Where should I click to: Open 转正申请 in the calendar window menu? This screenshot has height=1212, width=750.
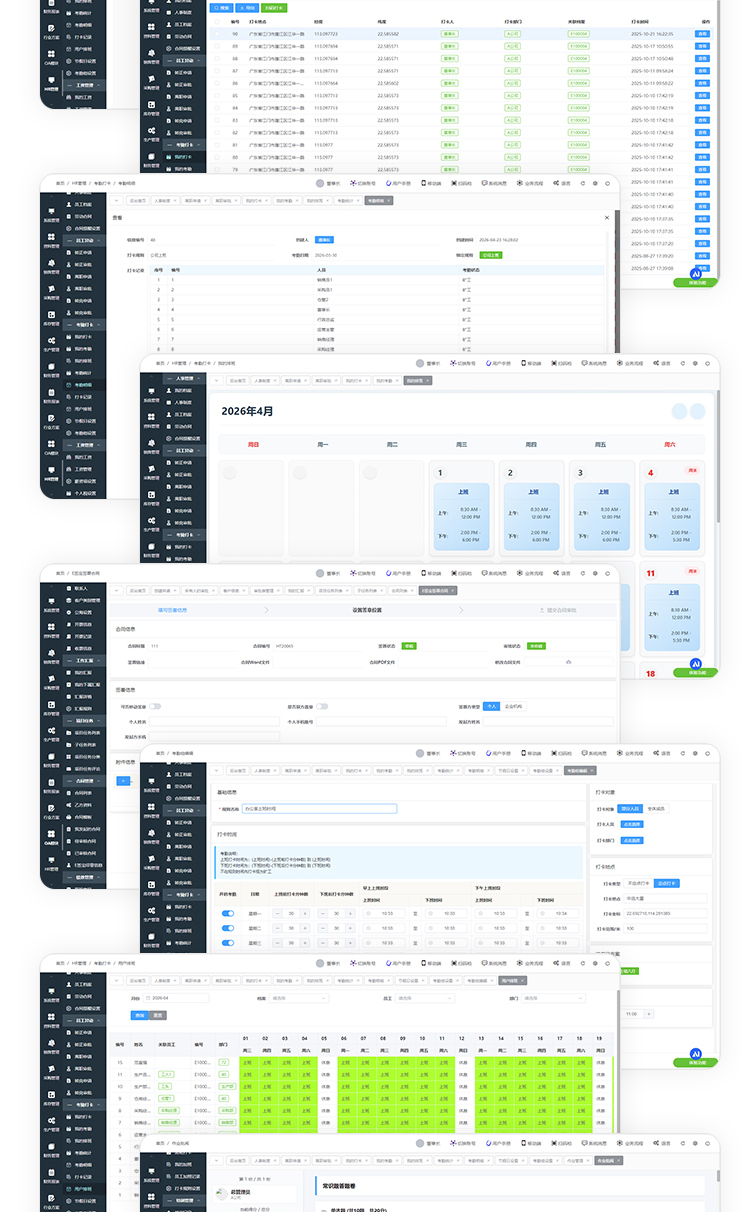tap(186, 463)
